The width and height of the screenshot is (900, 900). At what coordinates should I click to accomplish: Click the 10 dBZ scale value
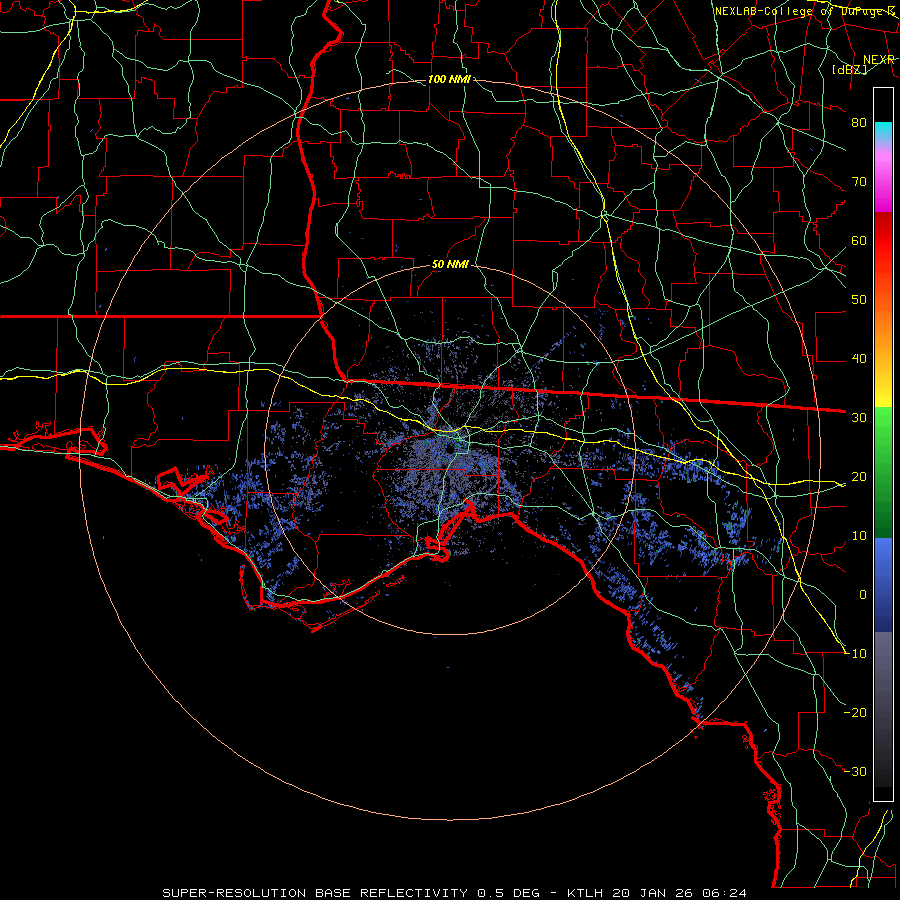click(x=859, y=536)
